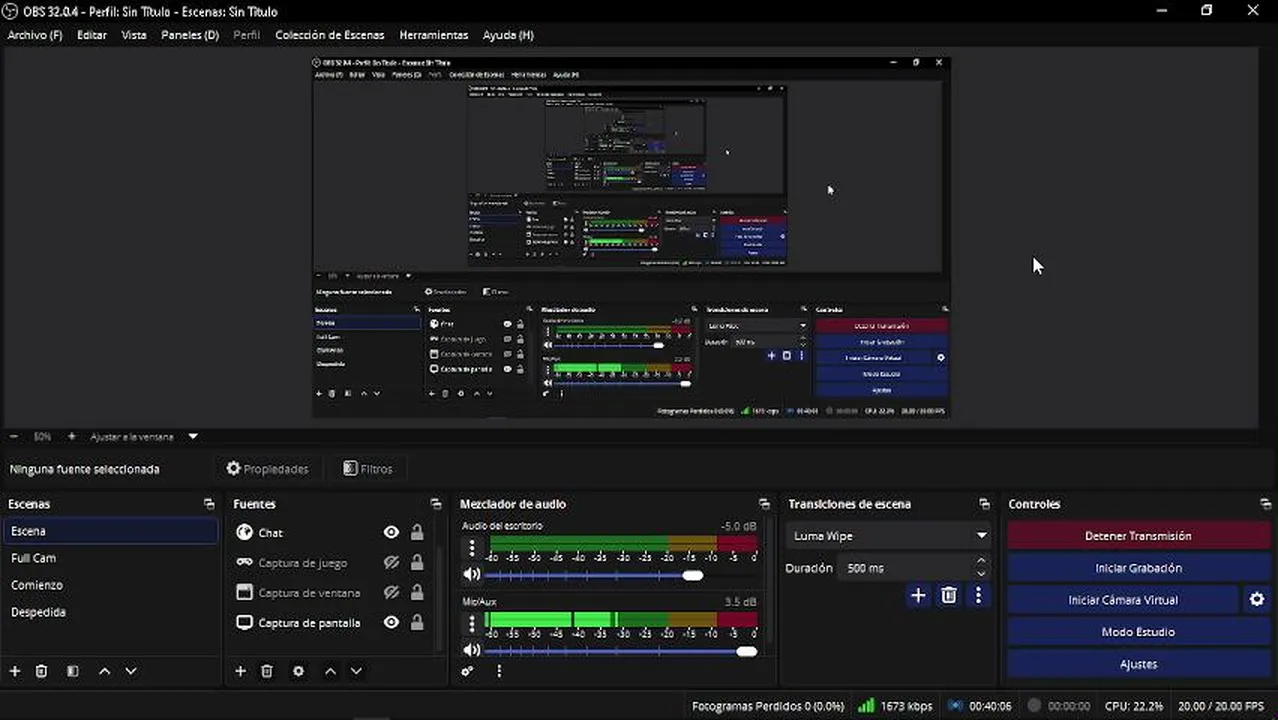The width and height of the screenshot is (1278, 720).
Task: Open Filtros button
Action: pos(367,469)
